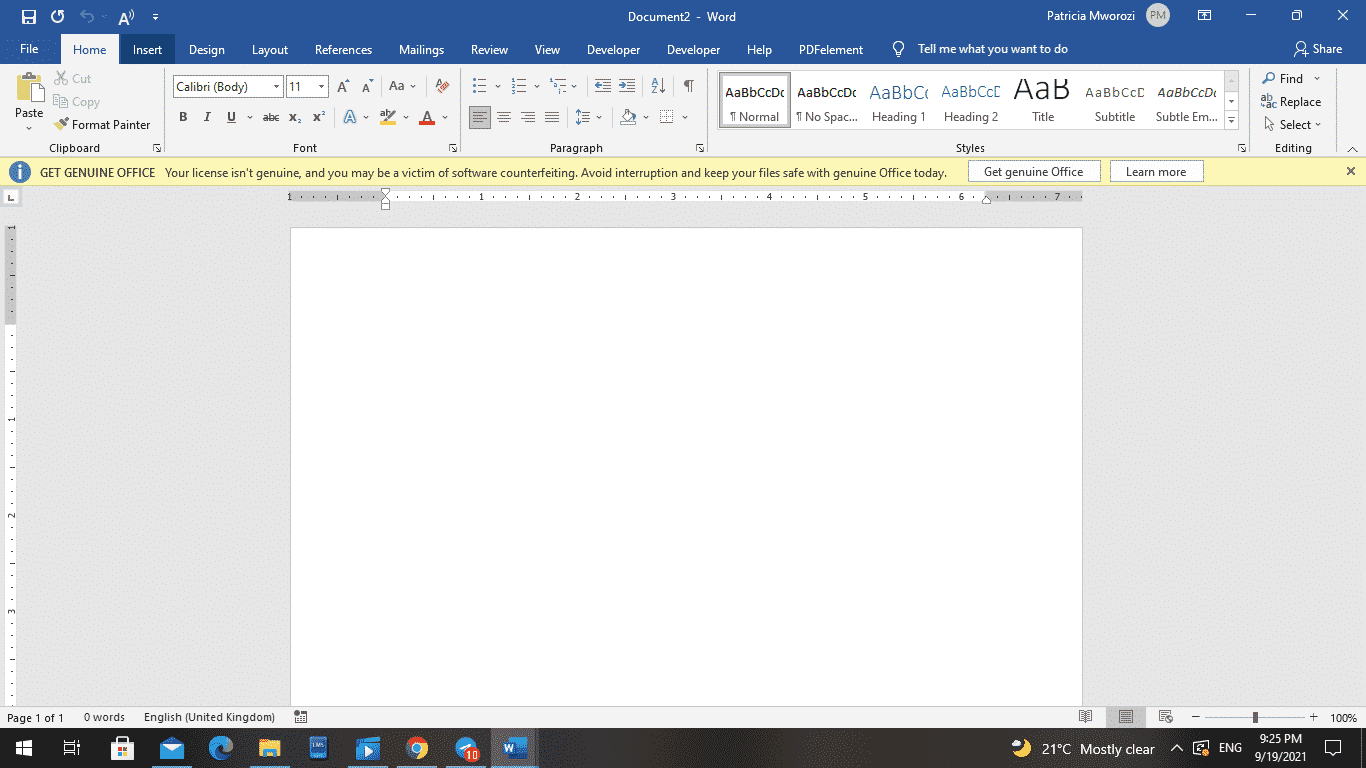Click the Undo arrow in Quick Access Toolbar

[87, 17]
